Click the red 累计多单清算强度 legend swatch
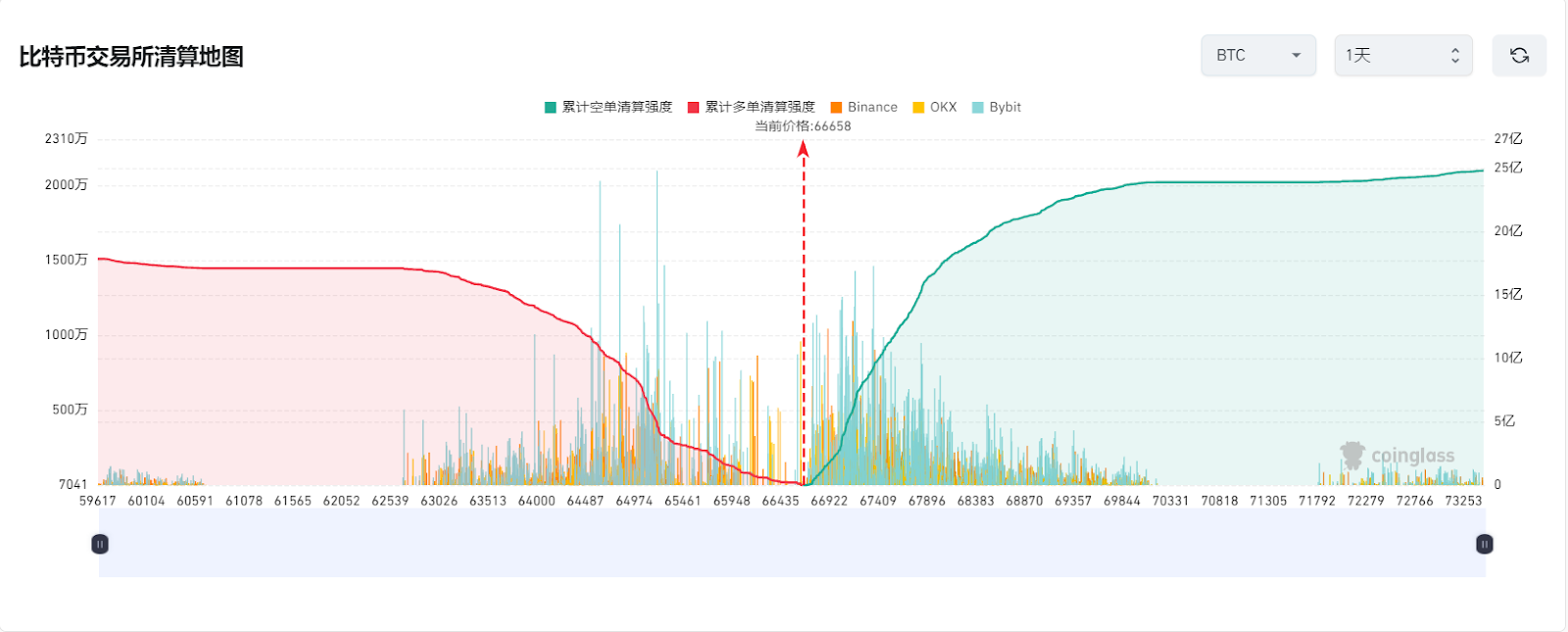 (694, 108)
